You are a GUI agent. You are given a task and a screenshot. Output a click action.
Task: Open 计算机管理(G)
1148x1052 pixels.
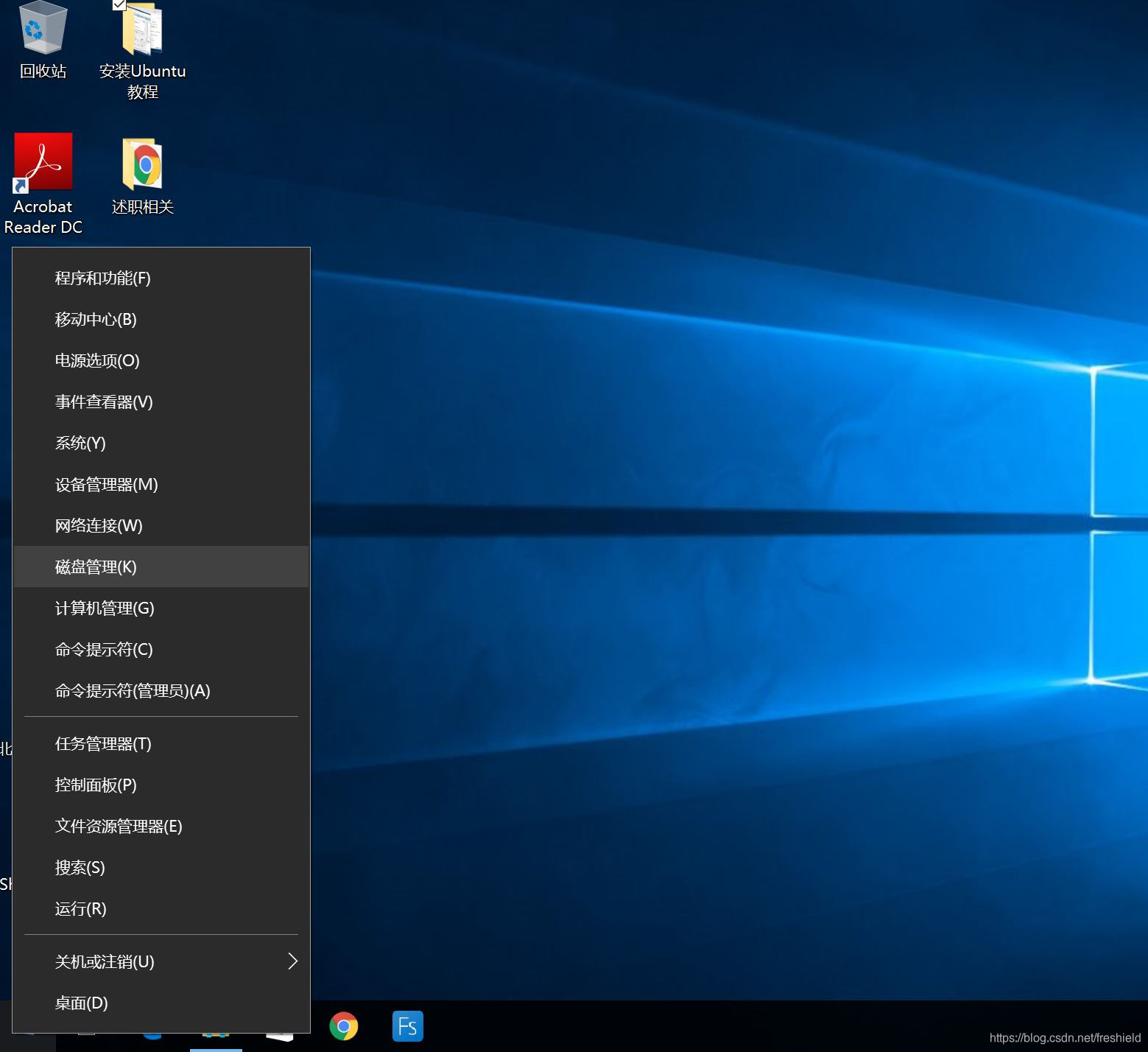point(161,608)
